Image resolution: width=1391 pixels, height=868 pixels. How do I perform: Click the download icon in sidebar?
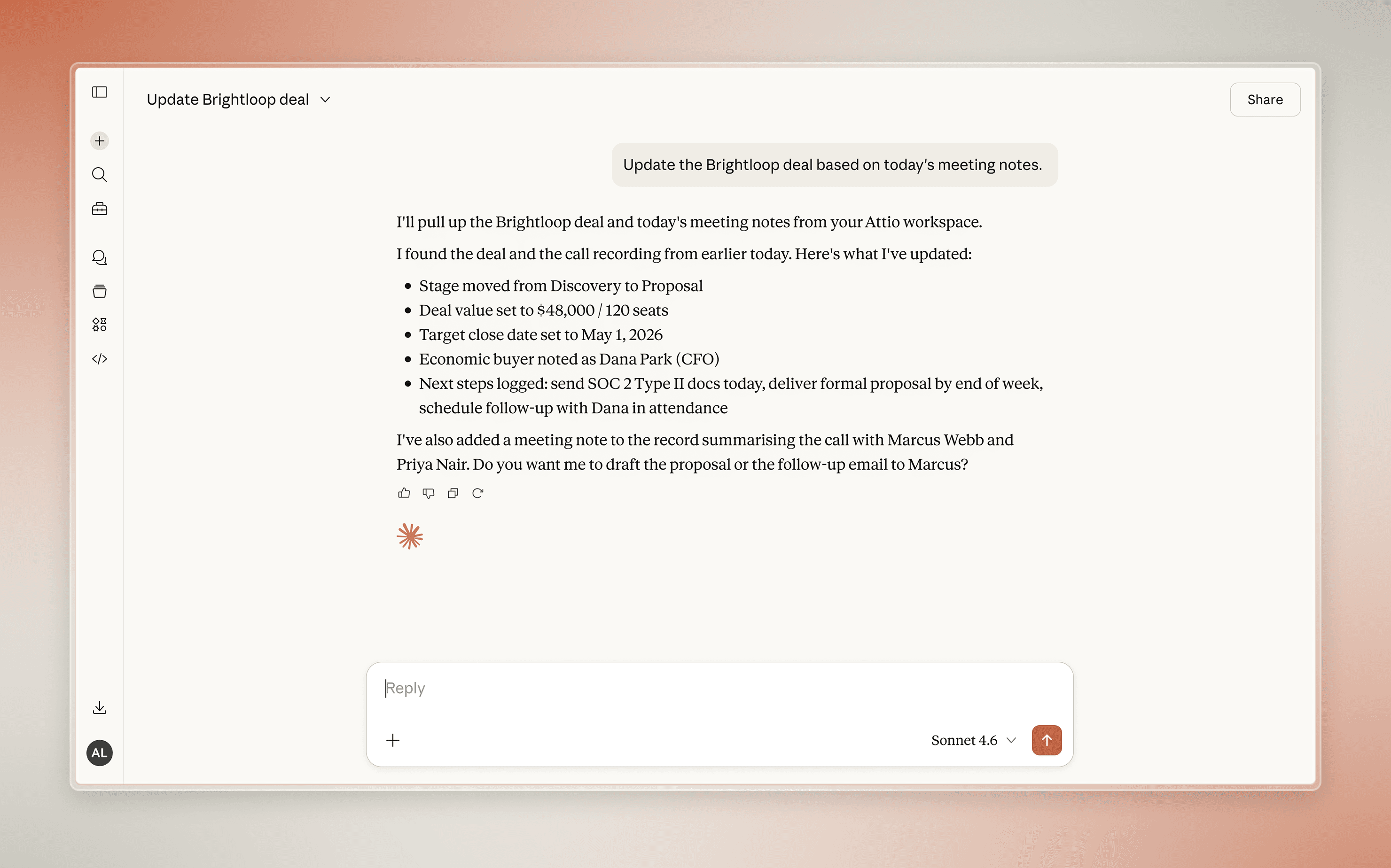click(x=99, y=707)
